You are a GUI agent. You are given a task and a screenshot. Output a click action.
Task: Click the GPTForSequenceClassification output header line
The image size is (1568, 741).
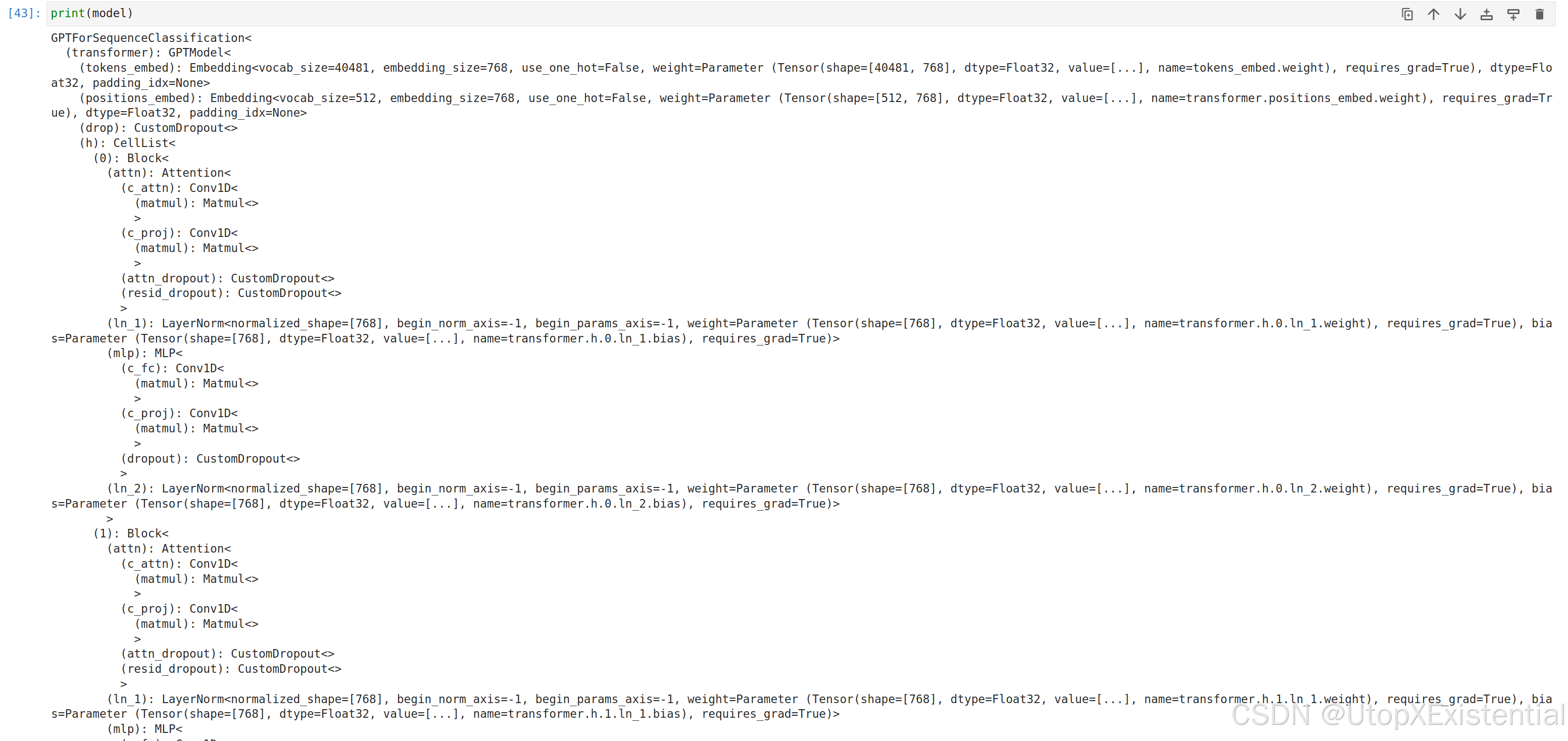point(151,38)
